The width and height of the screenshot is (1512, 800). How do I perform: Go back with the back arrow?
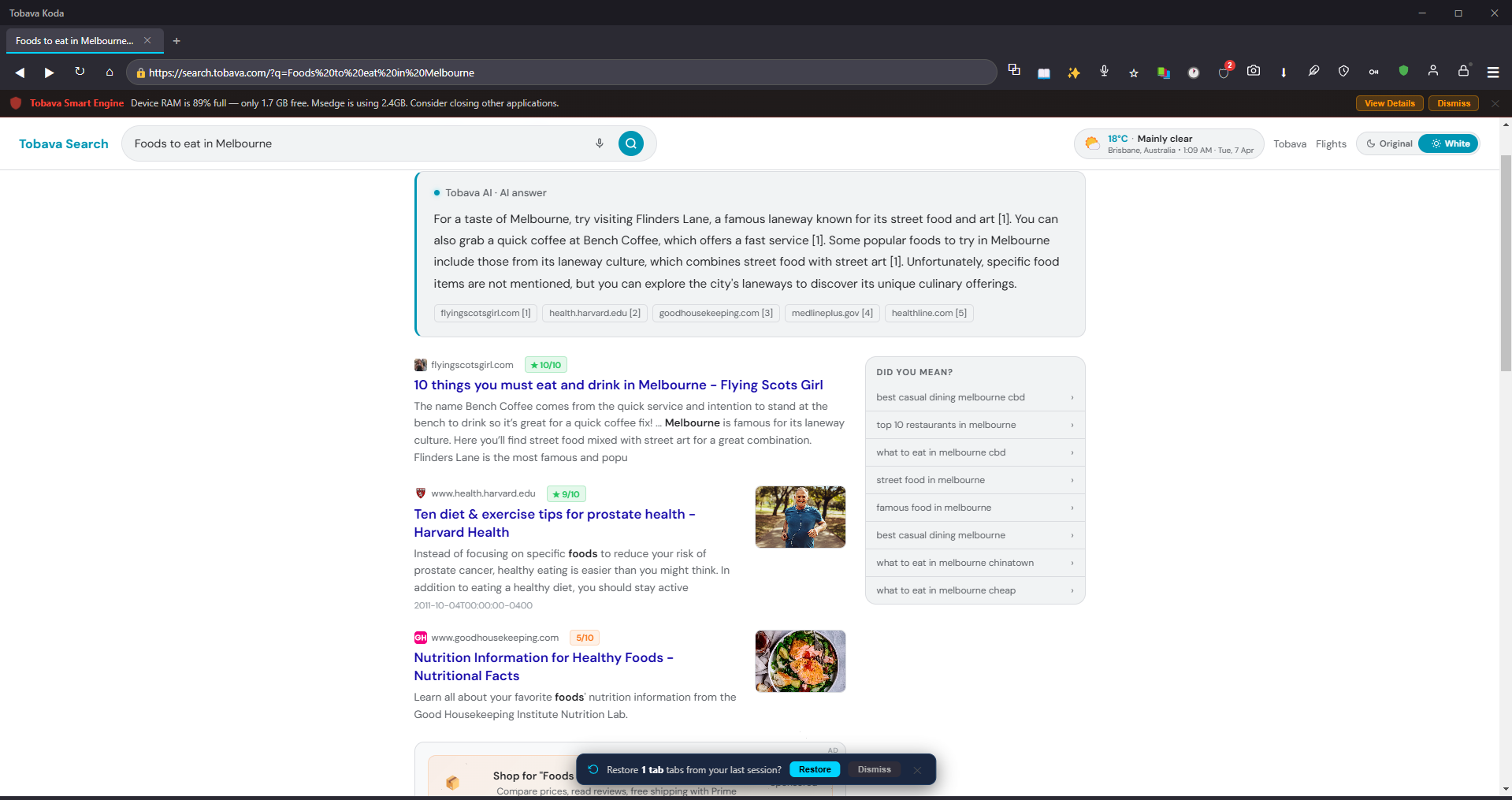(x=20, y=73)
